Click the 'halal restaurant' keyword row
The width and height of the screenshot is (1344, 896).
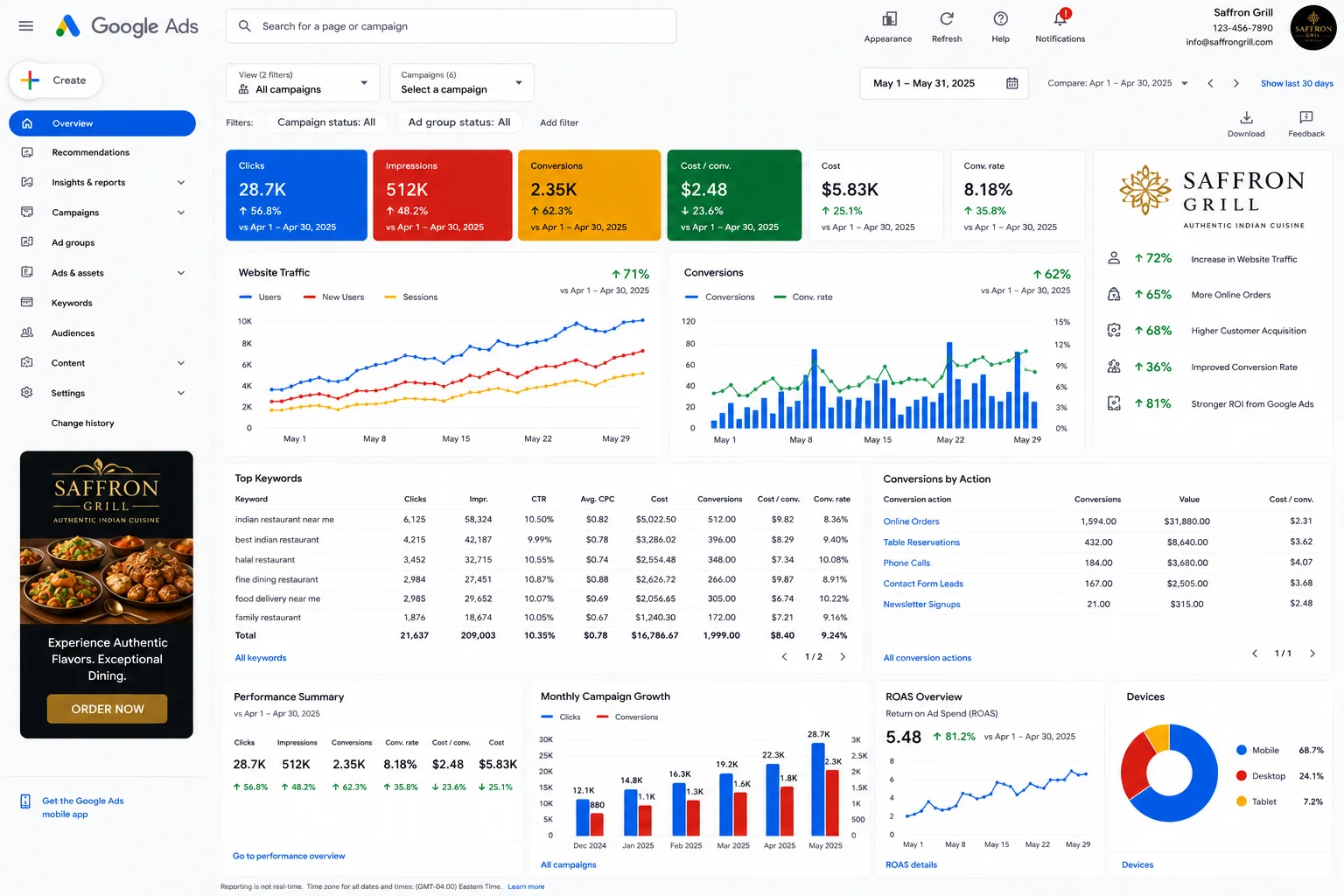(x=542, y=560)
